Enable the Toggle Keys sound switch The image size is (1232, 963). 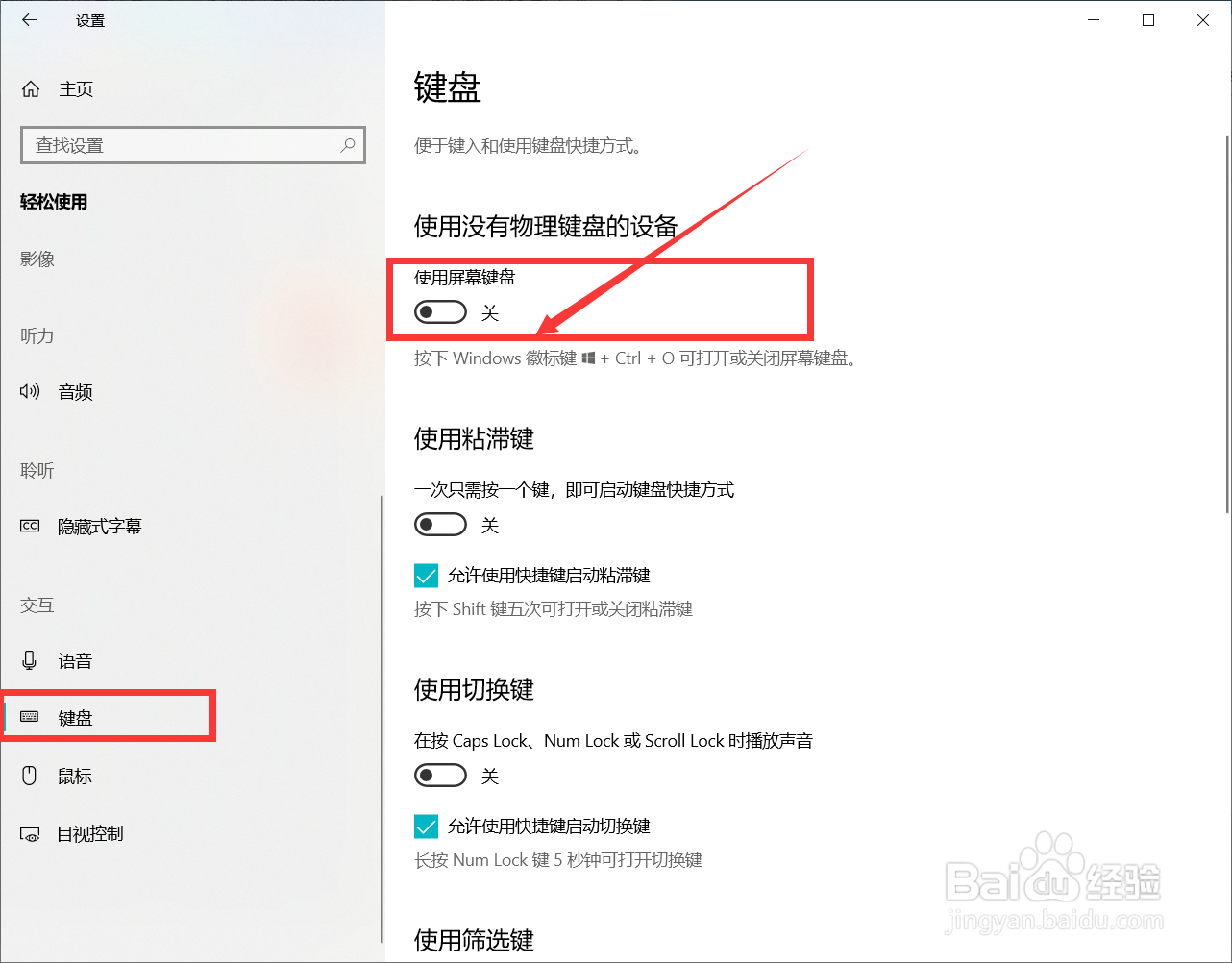(x=440, y=776)
